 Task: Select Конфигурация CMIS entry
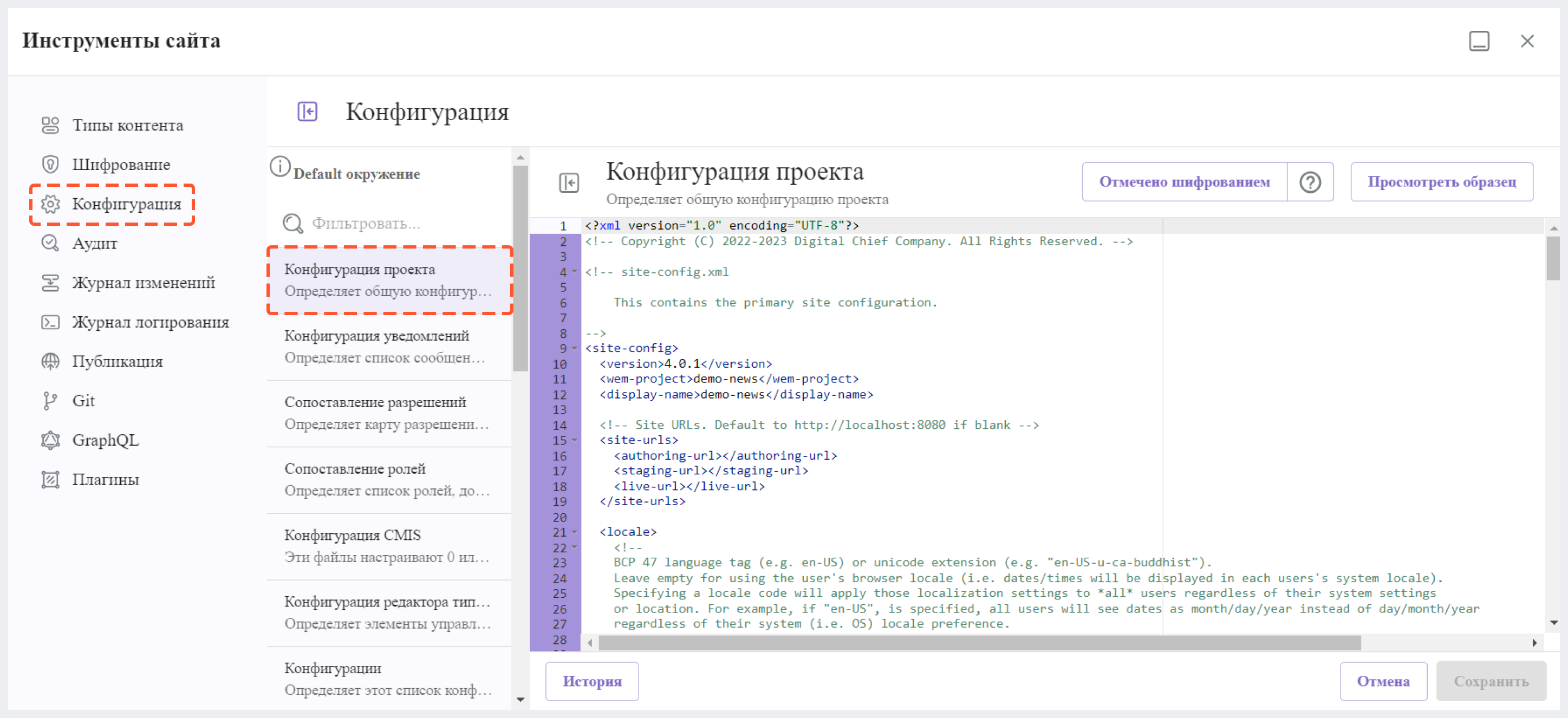(x=389, y=546)
